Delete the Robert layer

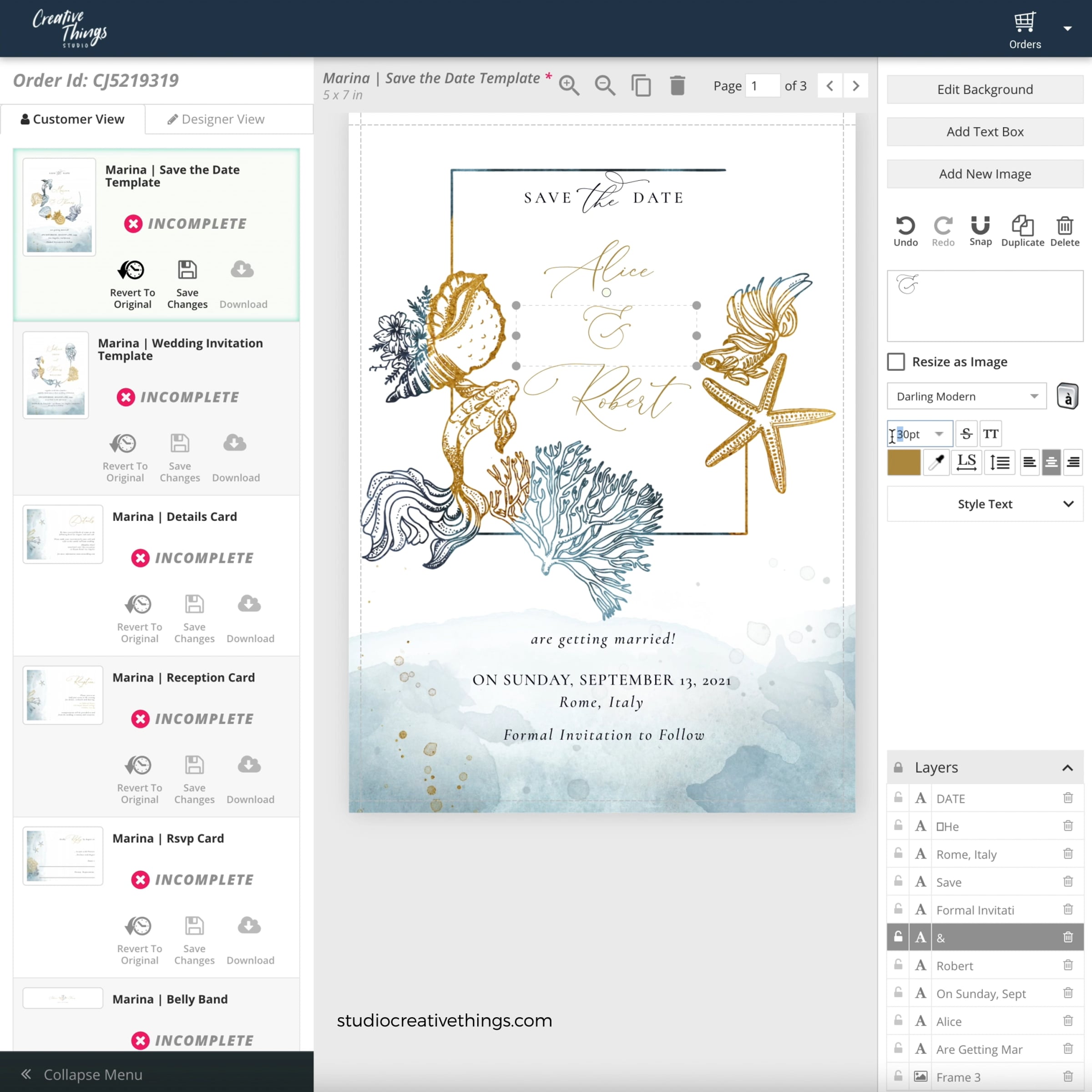(1068, 965)
